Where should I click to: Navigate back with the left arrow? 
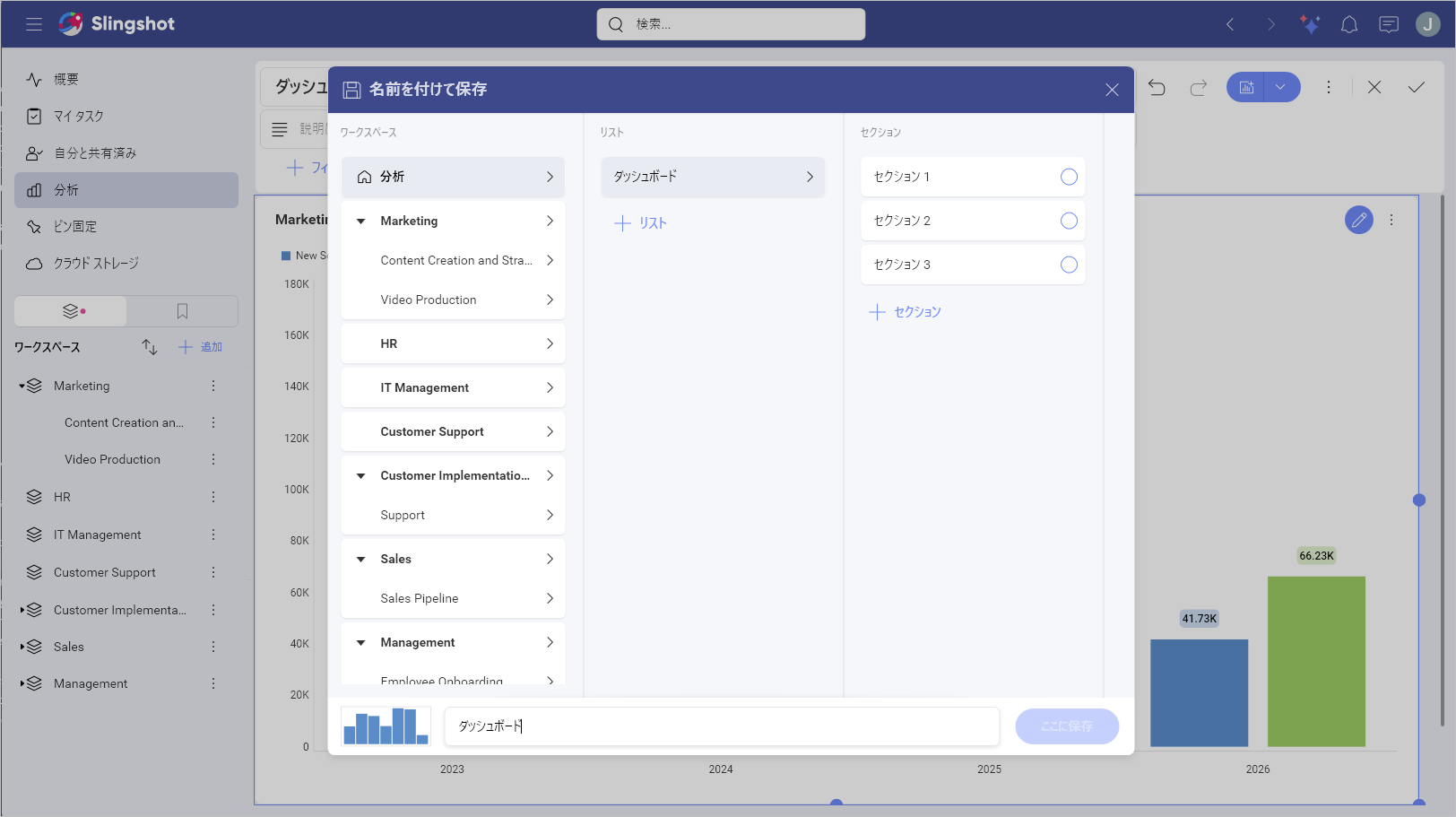pyautogui.click(x=1230, y=24)
